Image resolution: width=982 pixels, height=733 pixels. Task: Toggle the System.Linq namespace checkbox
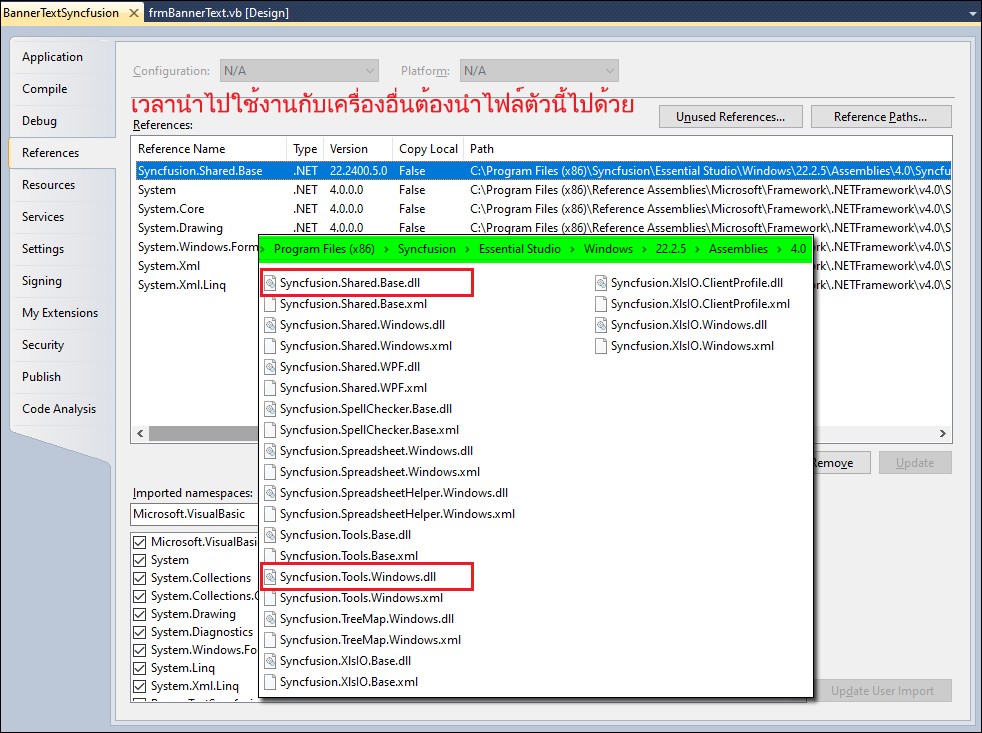point(139,668)
